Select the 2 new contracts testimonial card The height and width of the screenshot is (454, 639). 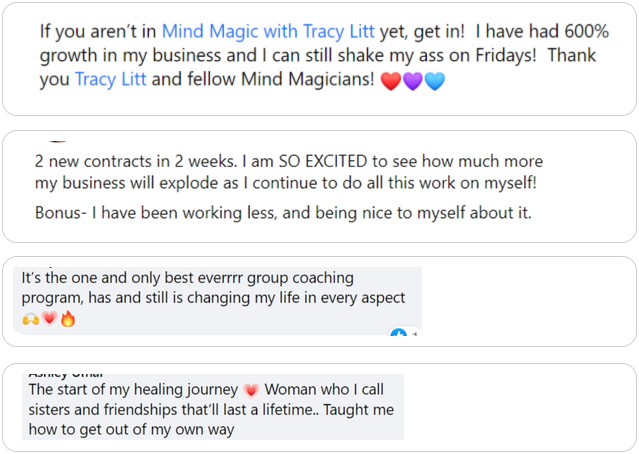click(x=320, y=187)
